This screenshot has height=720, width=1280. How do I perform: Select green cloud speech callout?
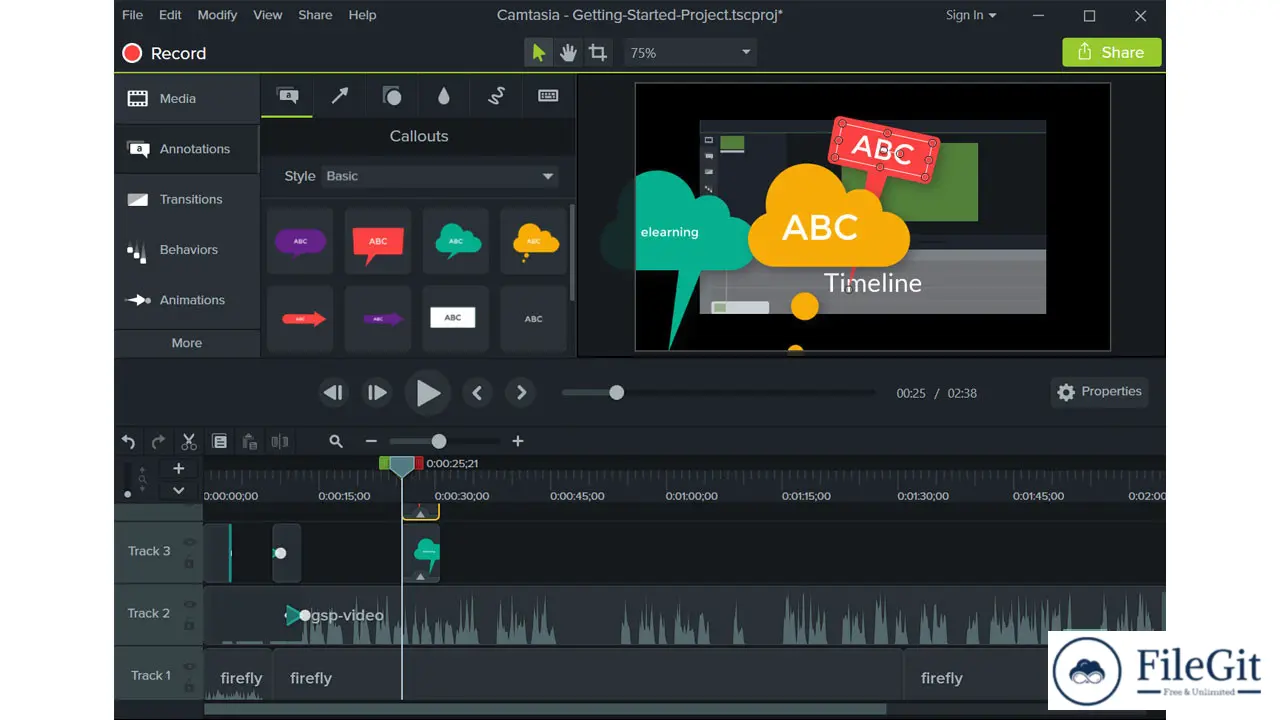456,241
